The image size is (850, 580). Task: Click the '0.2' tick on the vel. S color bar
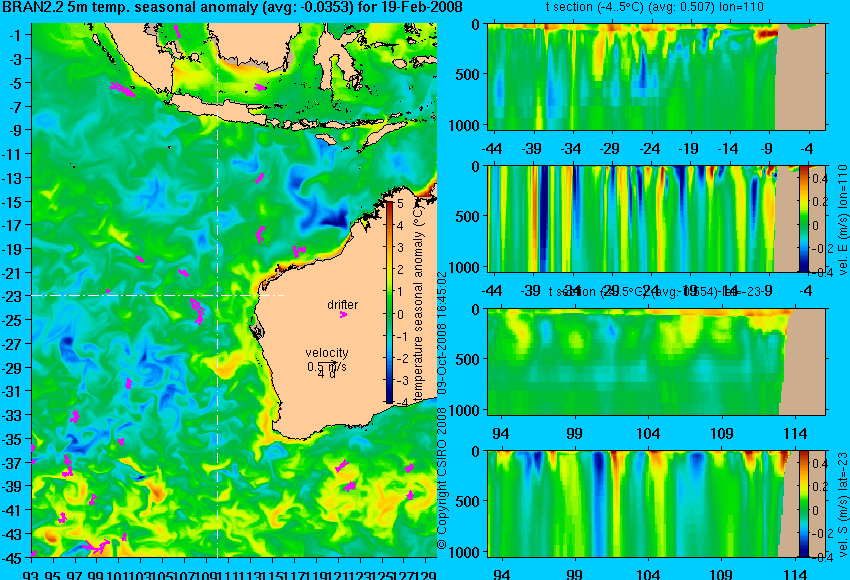819,487
